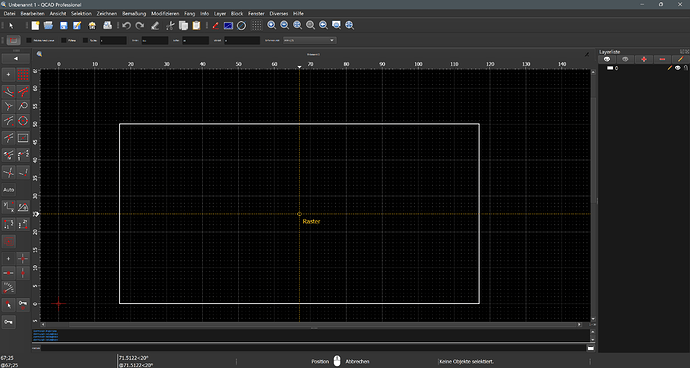Image resolution: width=690 pixels, height=368 pixels.
Task: Select the Snap to Center circle icon
Action: (23, 120)
